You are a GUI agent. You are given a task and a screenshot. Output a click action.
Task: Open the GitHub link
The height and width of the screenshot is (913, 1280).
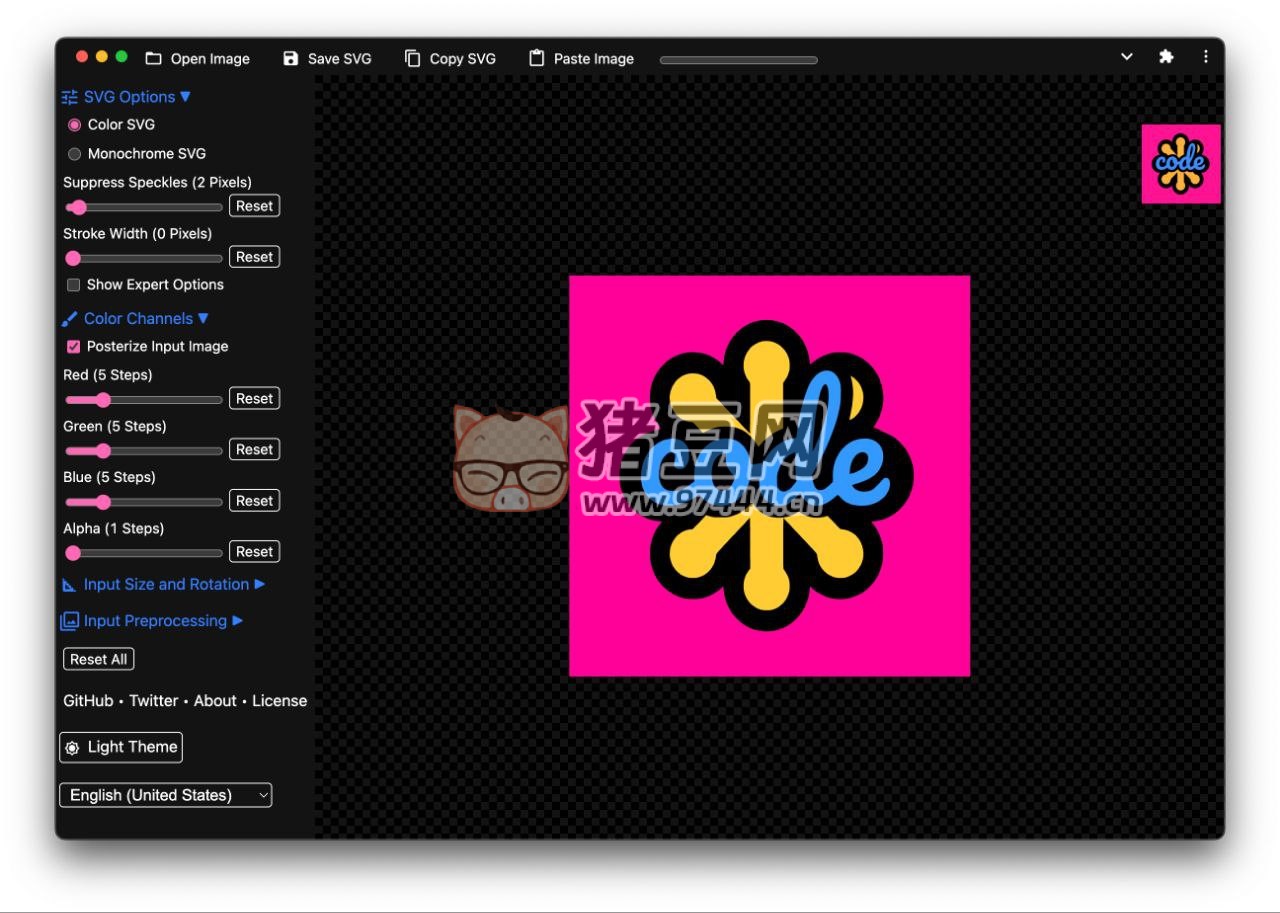pos(88,701)
